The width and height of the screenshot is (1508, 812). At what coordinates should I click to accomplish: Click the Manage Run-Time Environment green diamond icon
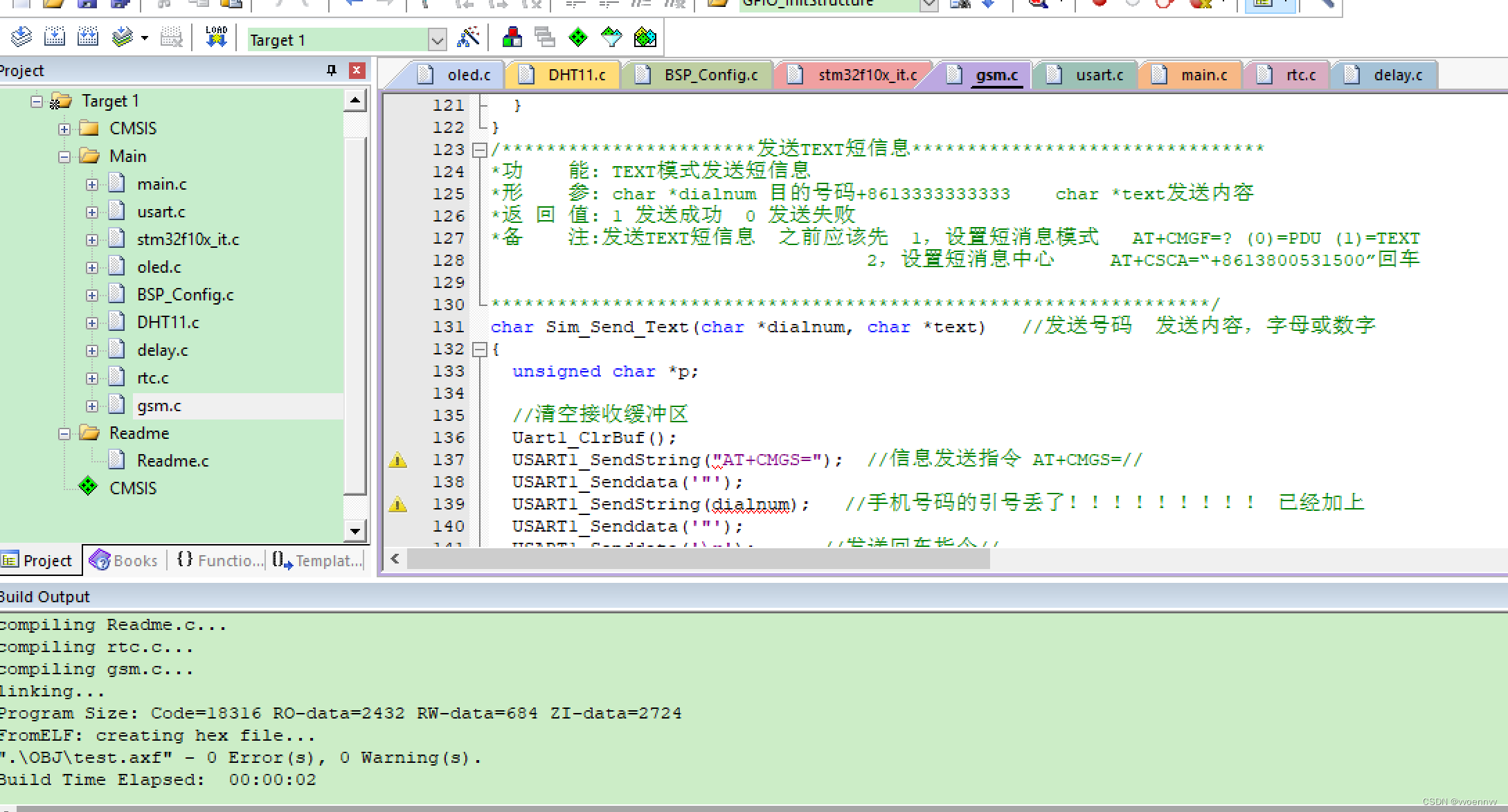pyautogui.click(x=577, y=37)
